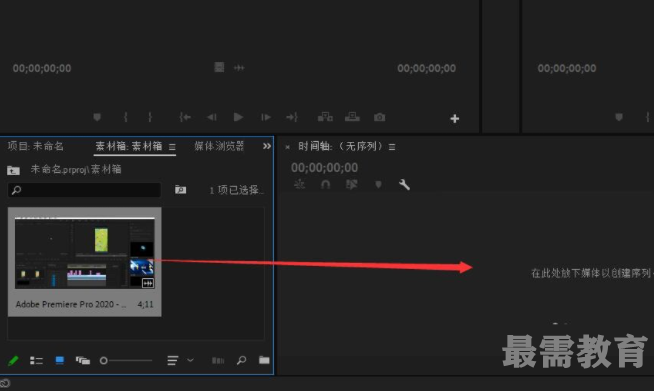Go to Out point in Source monitor
Screen dimensions: 654x391
point(292,117)
